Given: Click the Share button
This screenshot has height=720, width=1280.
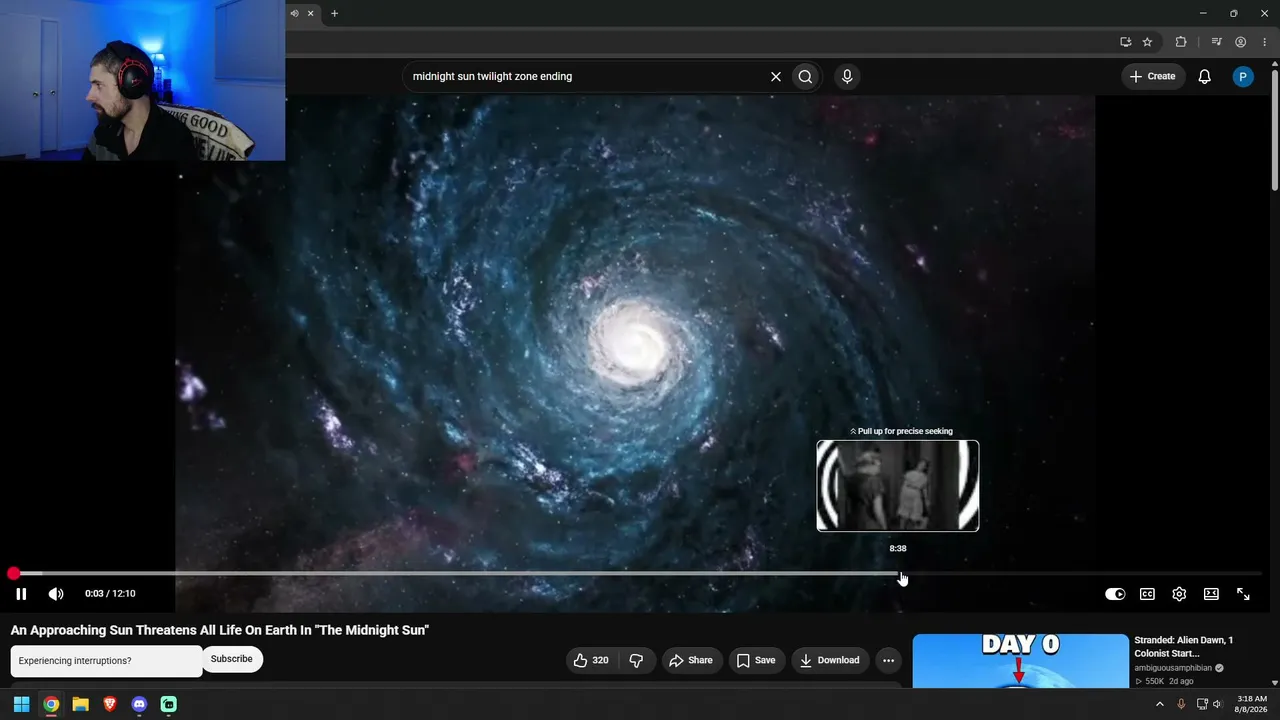Looking at the screenshot, I should [691, 660].
